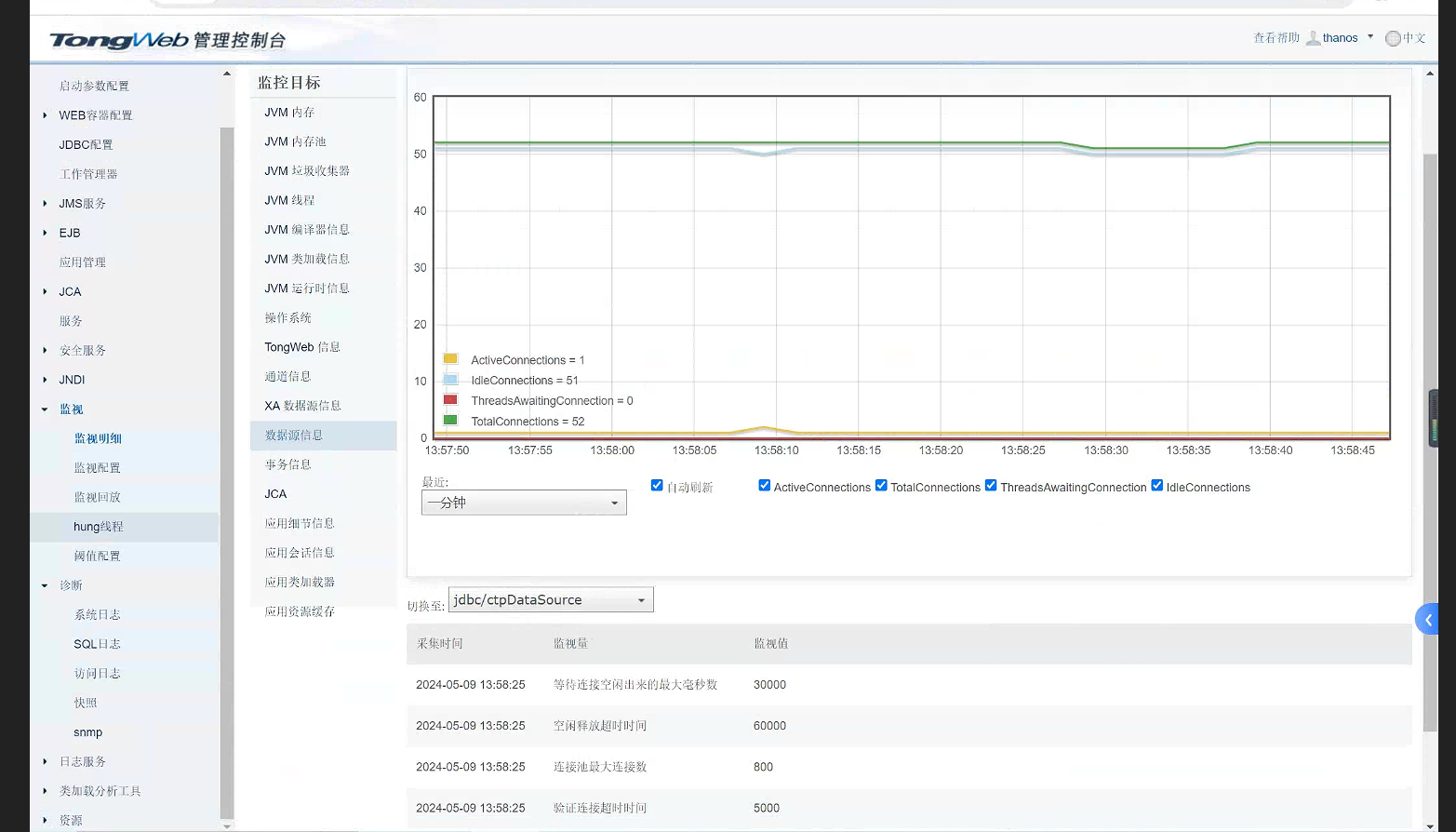
Task: Select XA 数据源信息 monitor target
Action: [x=302, y=406]
